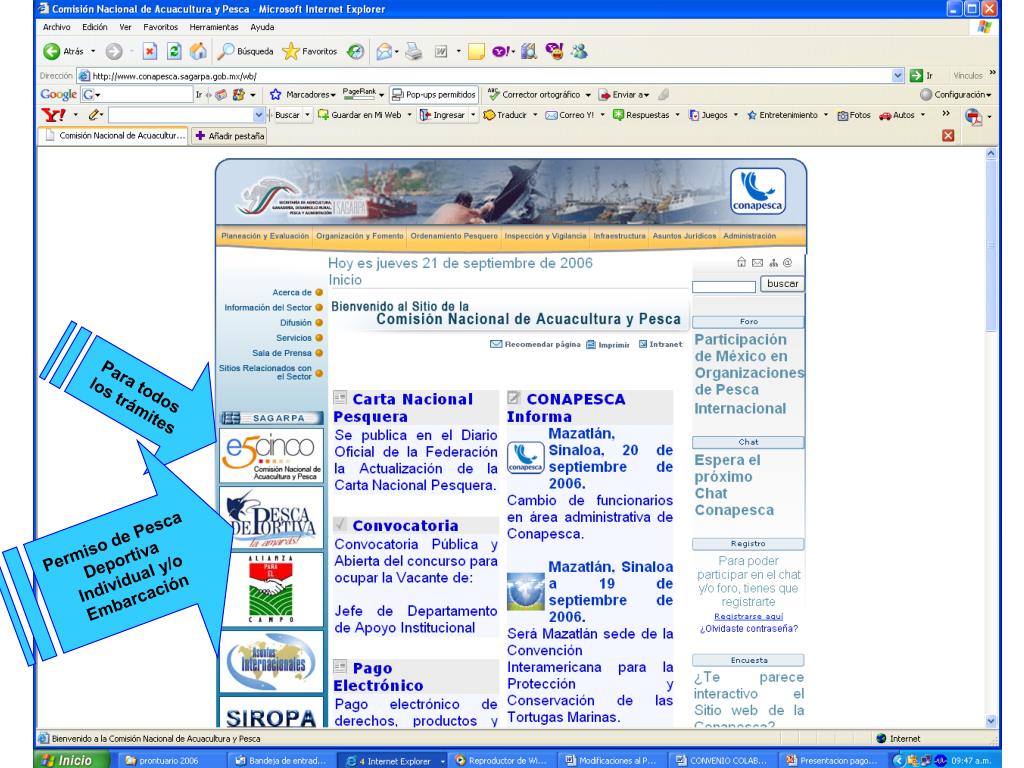Open Planeación y Evaluación site menu
The width and height of the screenshot is (1024, 768).
point(264,236)
